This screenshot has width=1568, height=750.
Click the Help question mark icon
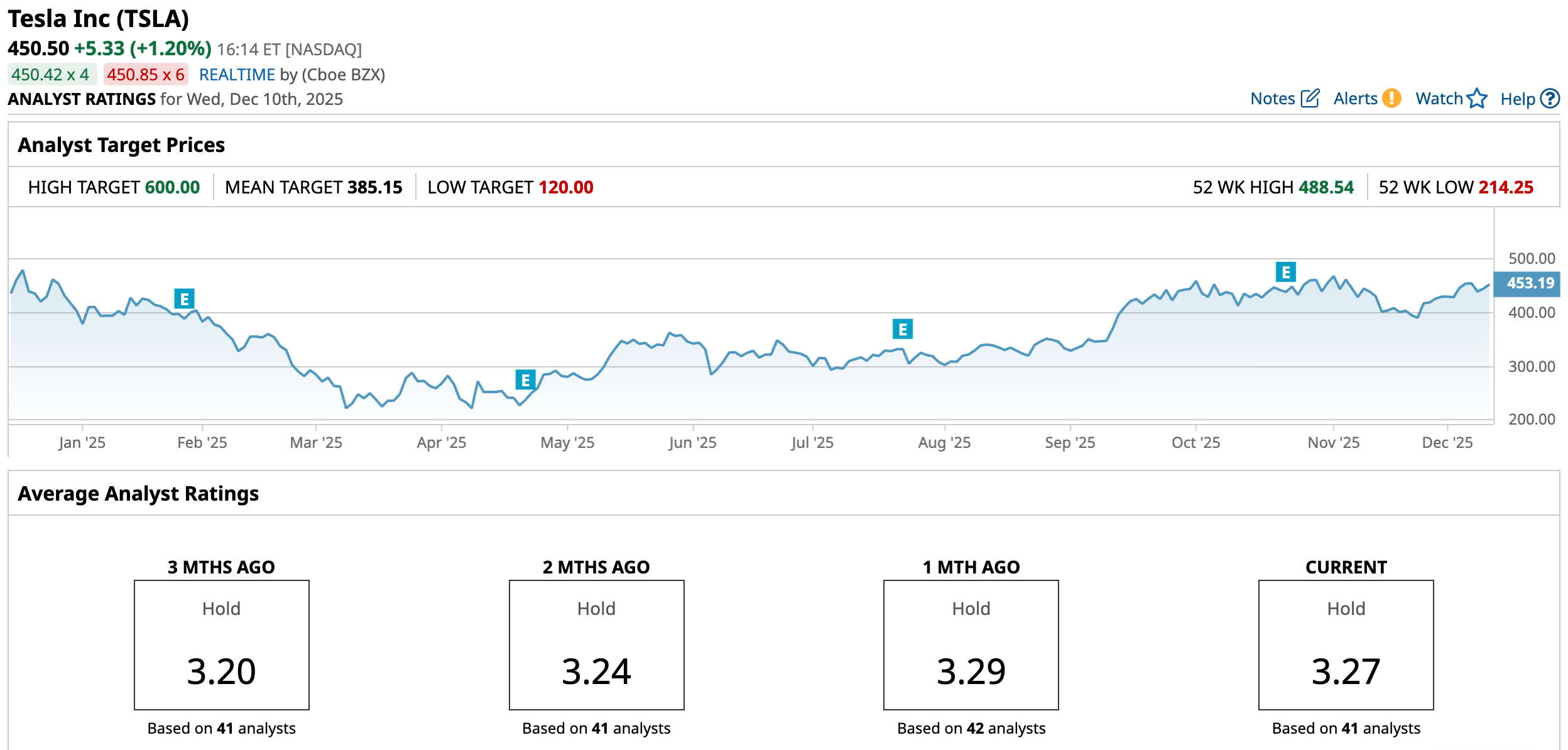coord(1550,99)
